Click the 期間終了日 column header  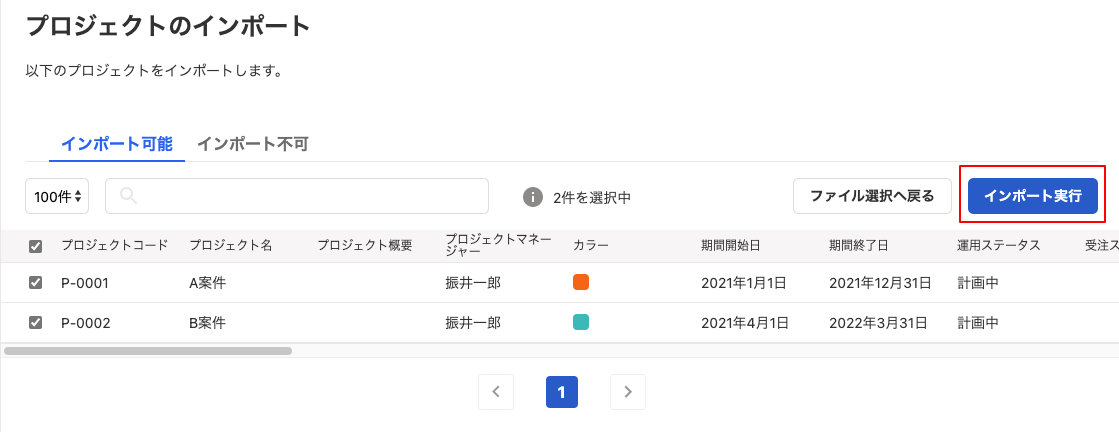(859, 246)
